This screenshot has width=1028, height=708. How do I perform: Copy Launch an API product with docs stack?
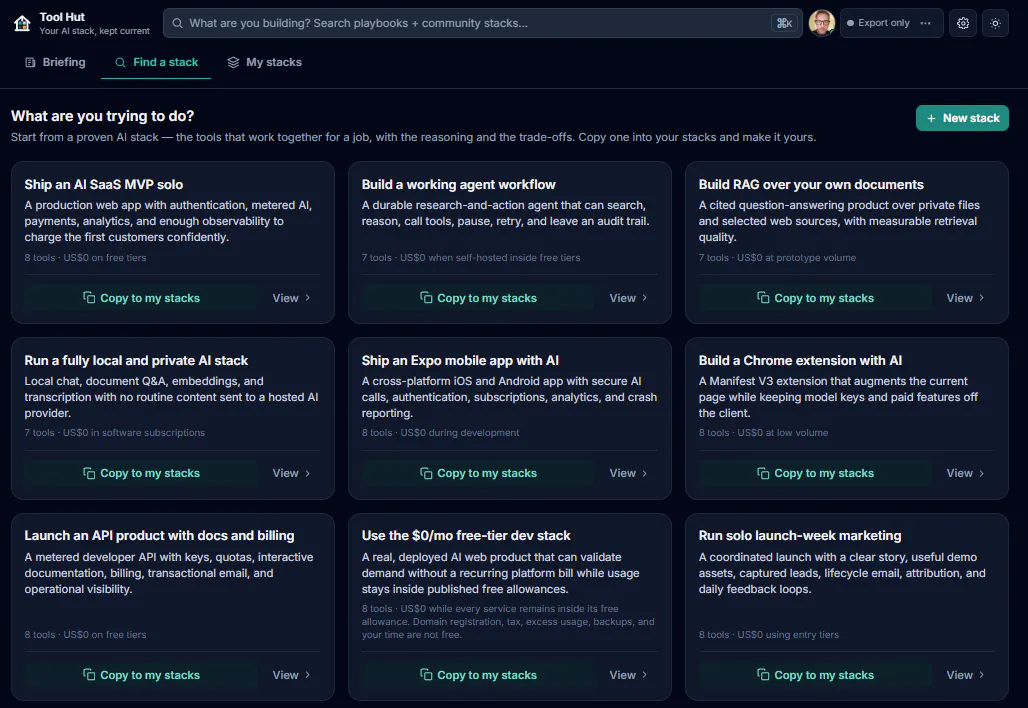141,675
